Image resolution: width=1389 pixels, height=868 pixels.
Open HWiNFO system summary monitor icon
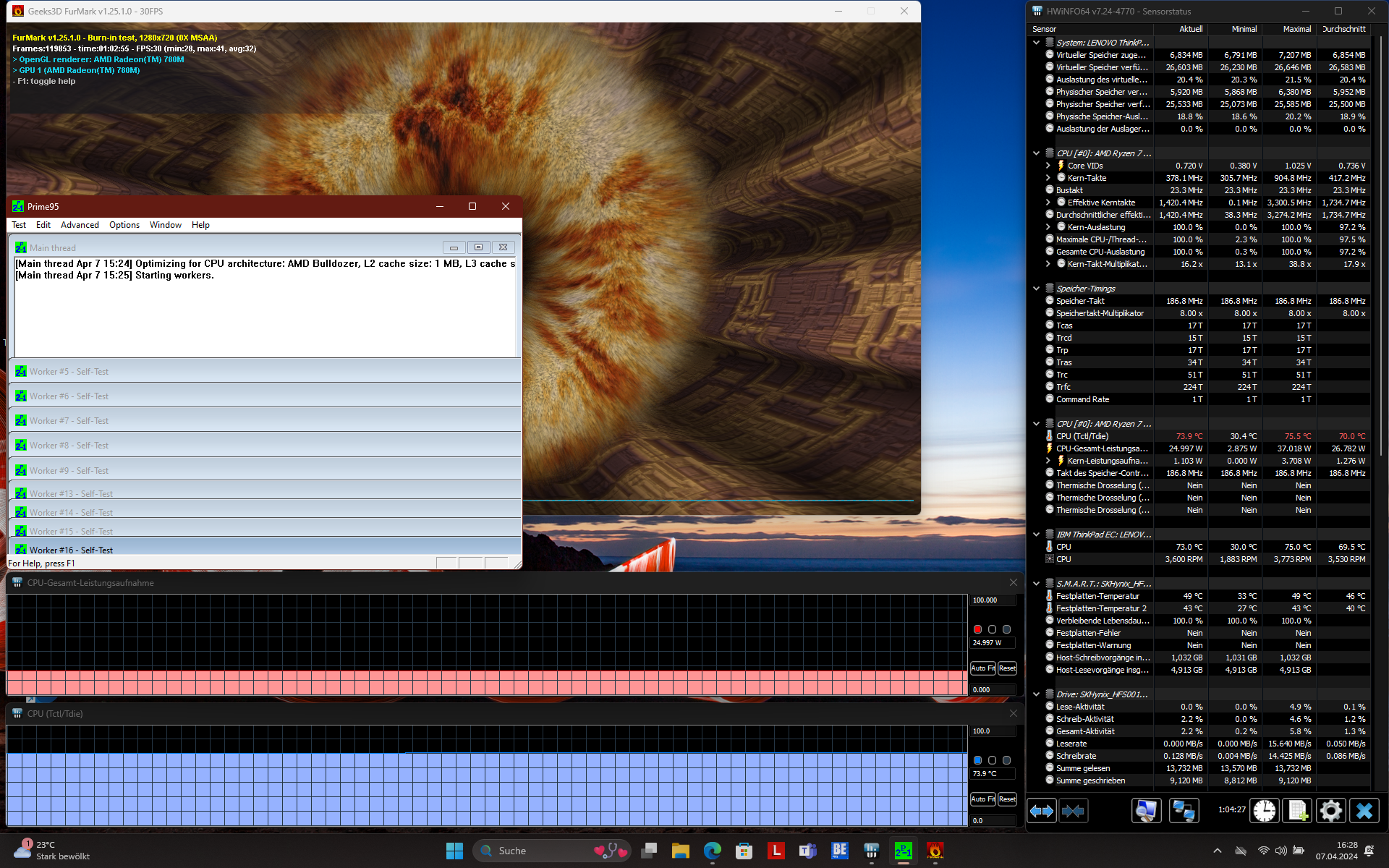click(x=1146, y=811)
